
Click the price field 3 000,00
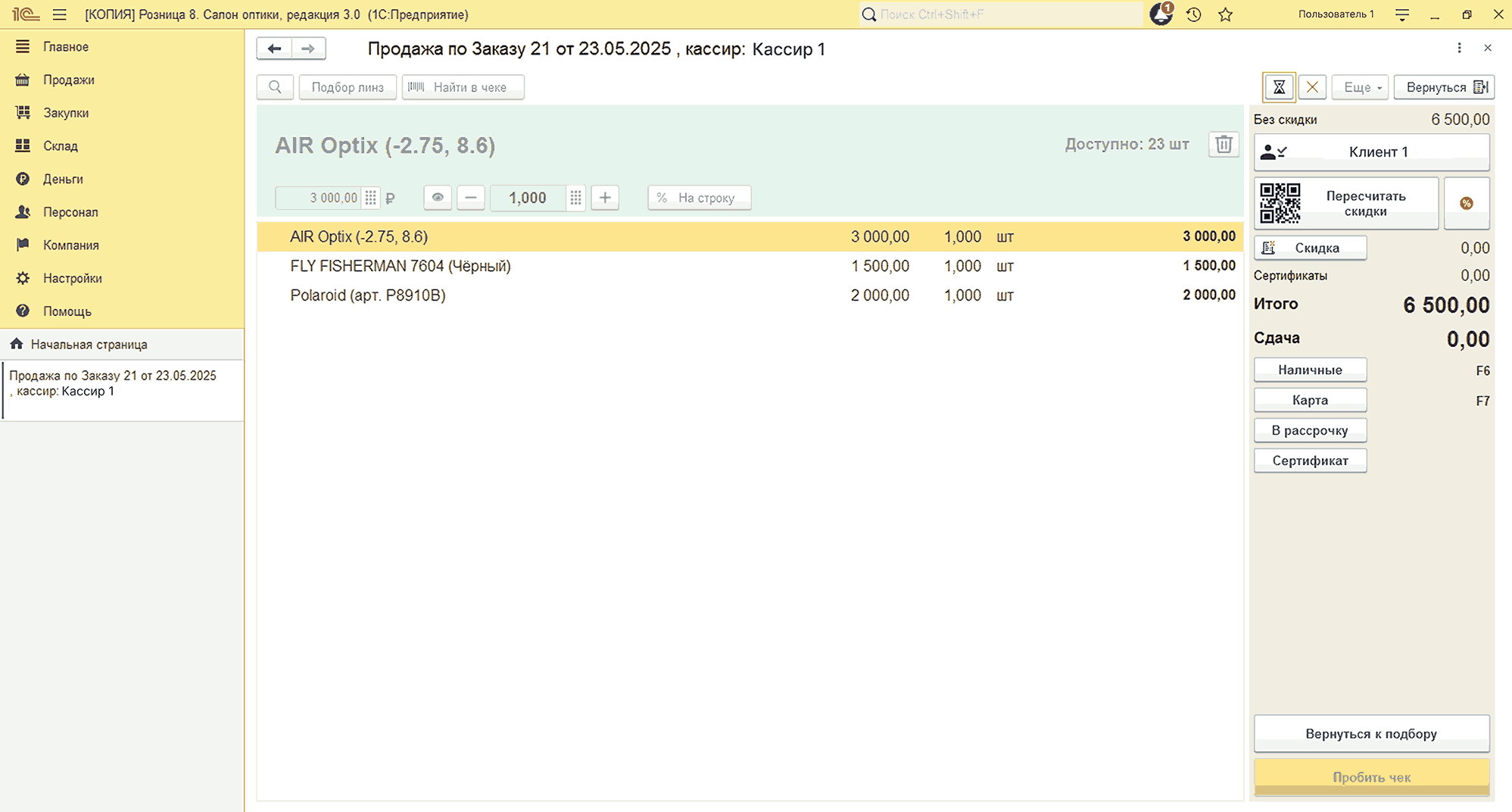tap(318, 198)
